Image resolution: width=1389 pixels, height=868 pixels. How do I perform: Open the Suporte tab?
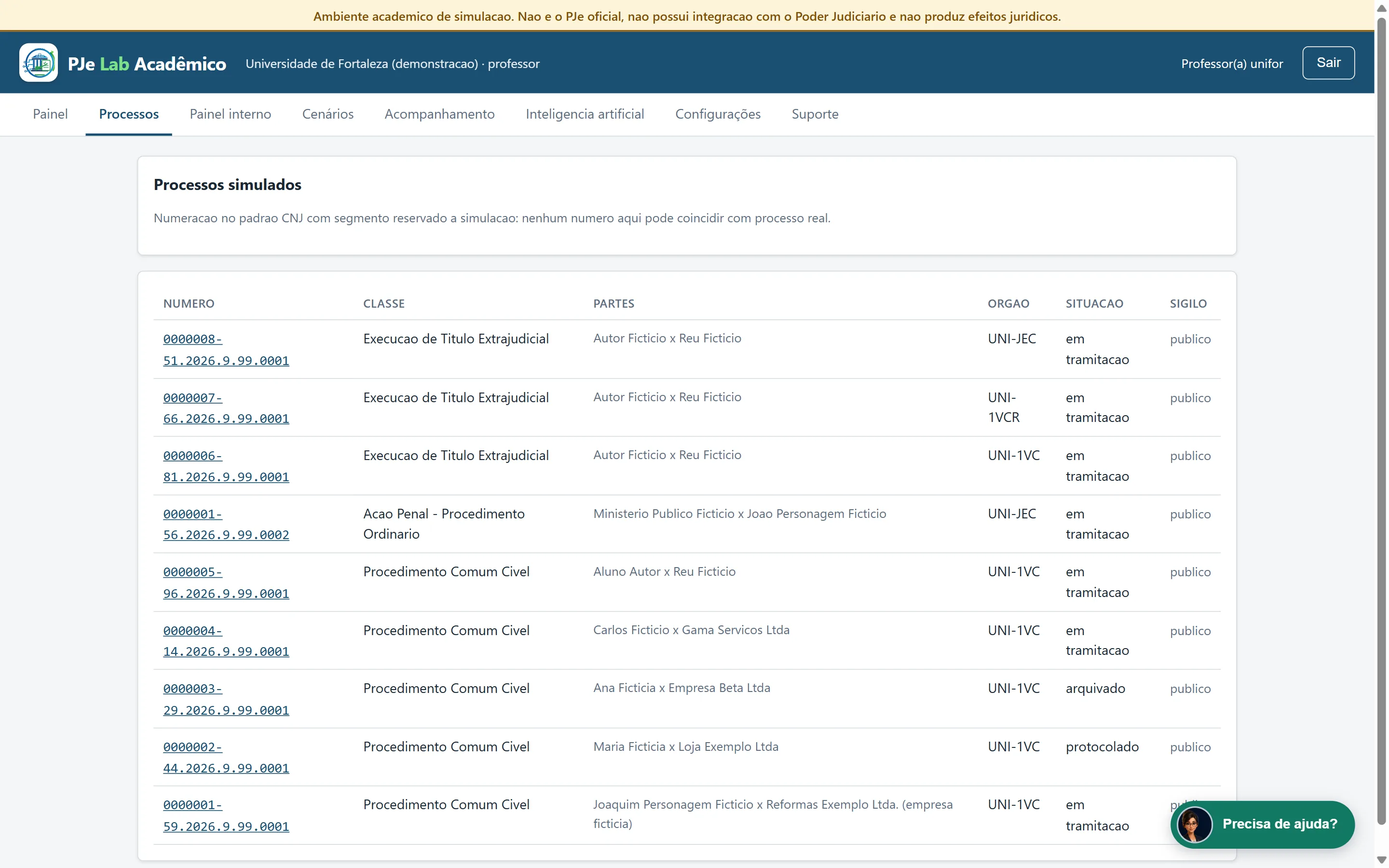tap(815, 114)
